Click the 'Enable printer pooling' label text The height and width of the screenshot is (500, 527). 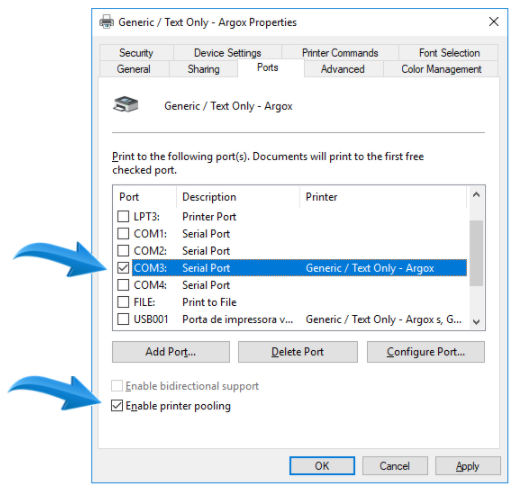click(x=178, y=406)
